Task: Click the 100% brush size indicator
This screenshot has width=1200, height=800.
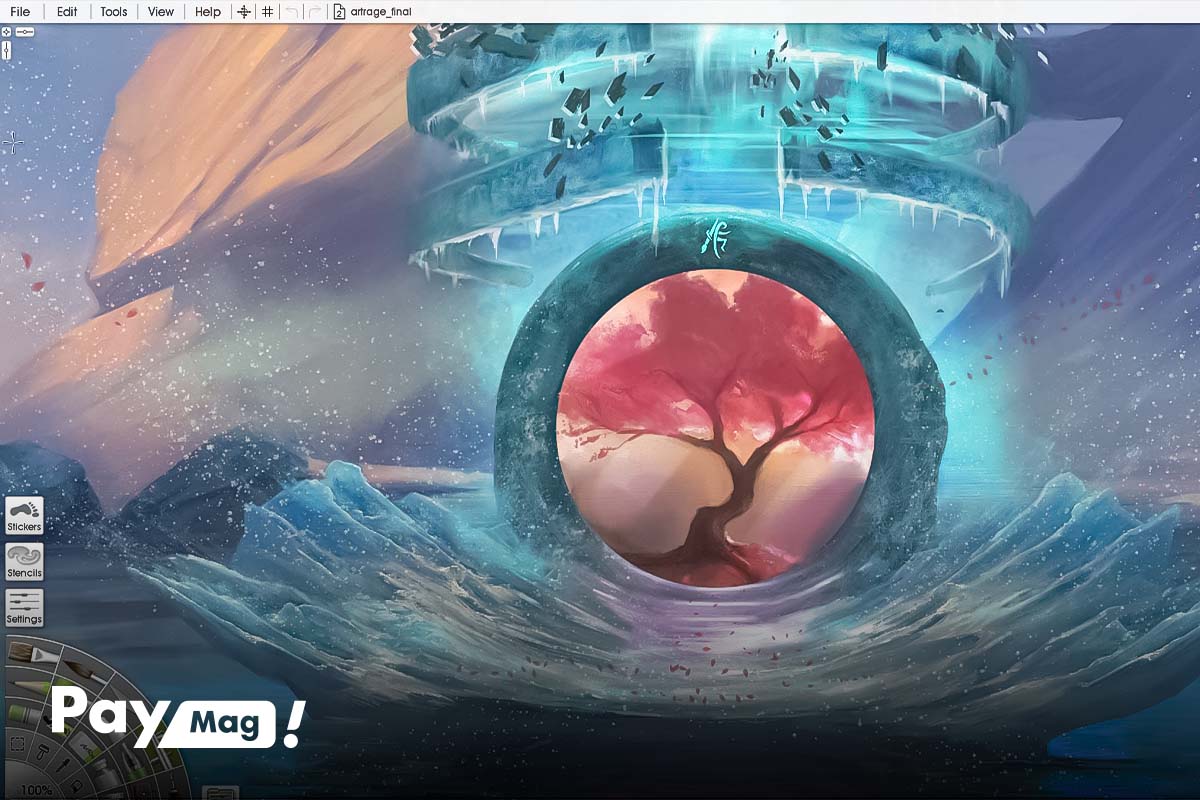Action: pos(36,790)
